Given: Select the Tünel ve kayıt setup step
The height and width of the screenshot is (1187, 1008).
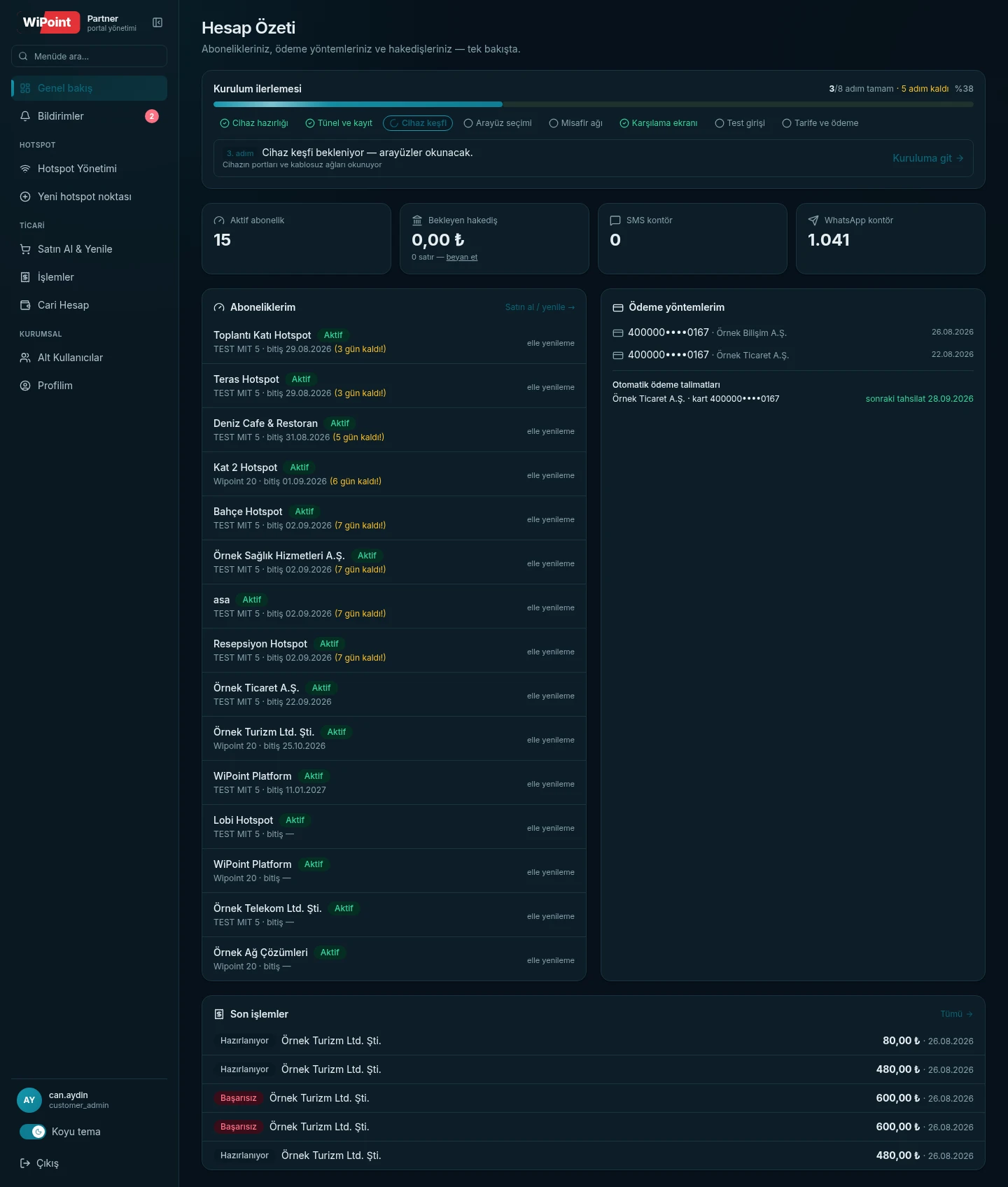Looking at the screenshot, I should (339, 123).
